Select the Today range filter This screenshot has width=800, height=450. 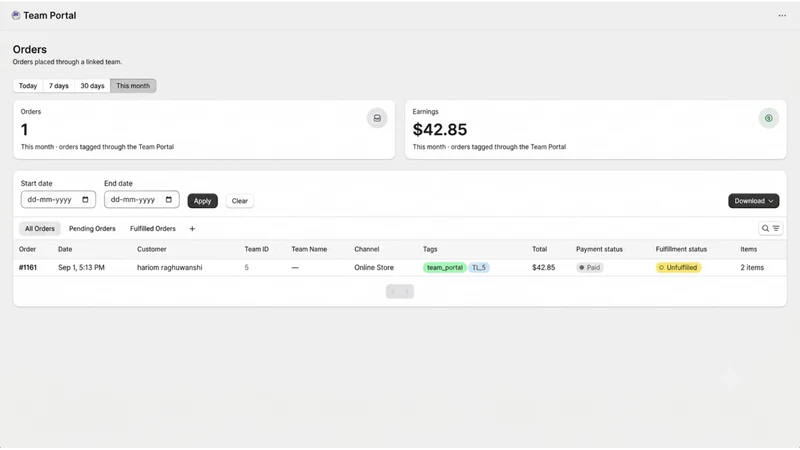28,86
